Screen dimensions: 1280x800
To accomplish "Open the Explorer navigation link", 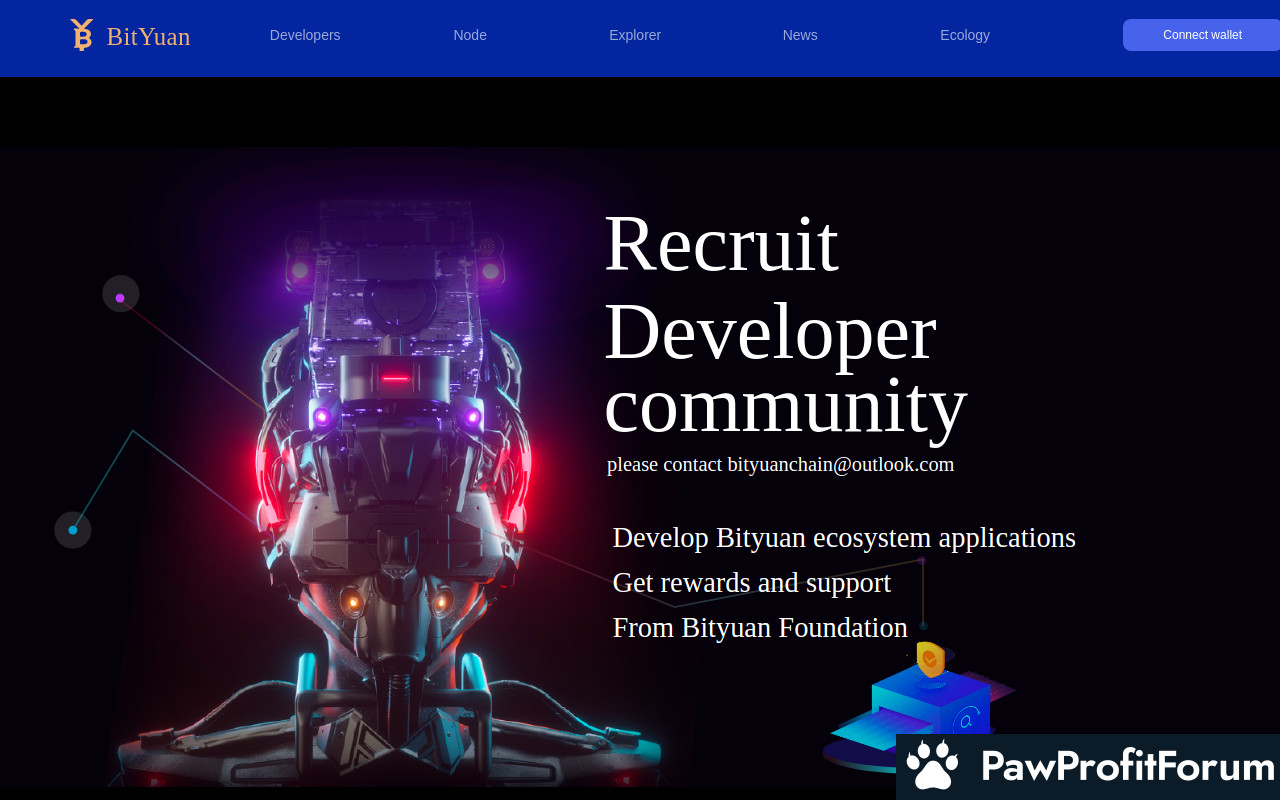I will point(635,35).
